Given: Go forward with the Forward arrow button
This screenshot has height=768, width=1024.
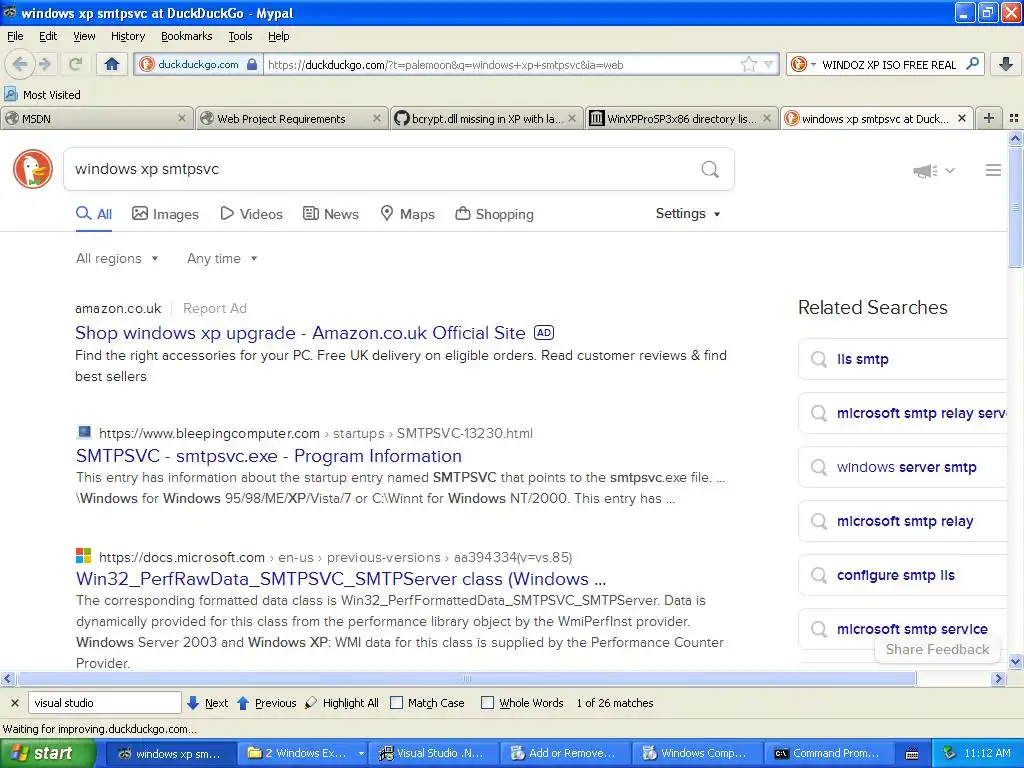Looking at the screenshot, I should pos(44,64).
